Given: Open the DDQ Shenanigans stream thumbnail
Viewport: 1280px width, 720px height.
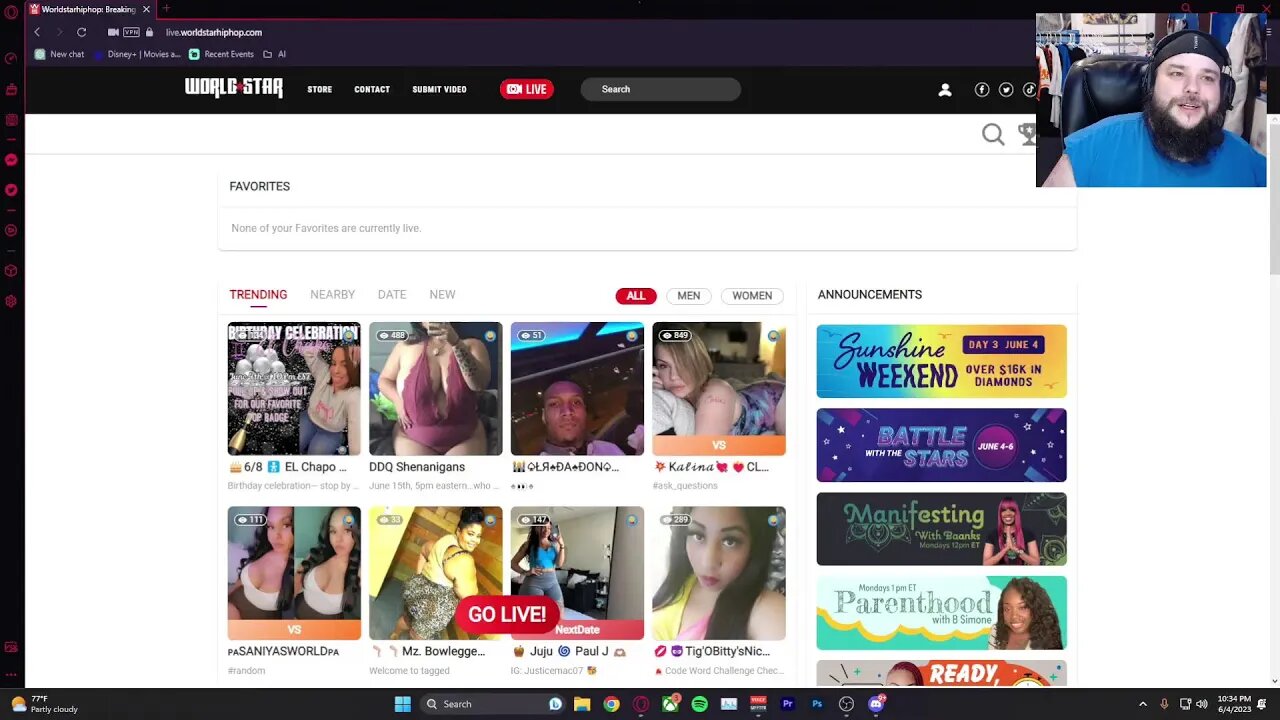Looking at the screenshot, I should coord(436,389).
